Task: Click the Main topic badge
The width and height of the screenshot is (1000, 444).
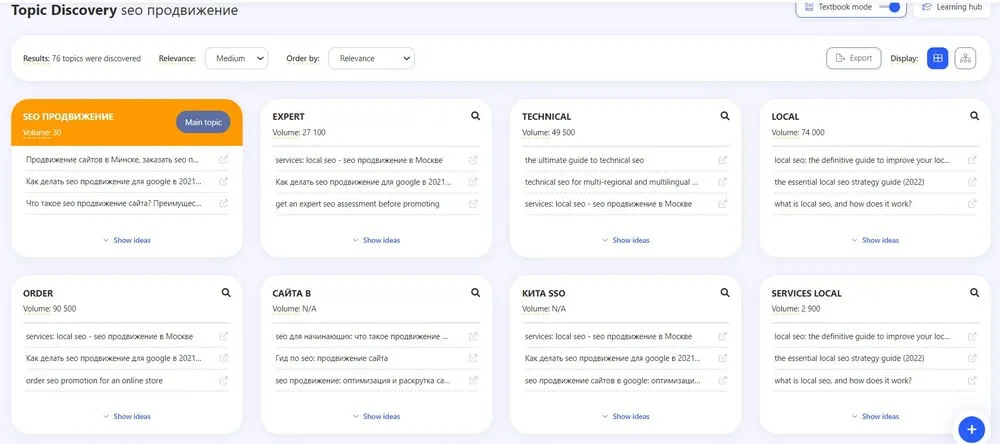Action: pyautogui.click(x=203, y=122)
